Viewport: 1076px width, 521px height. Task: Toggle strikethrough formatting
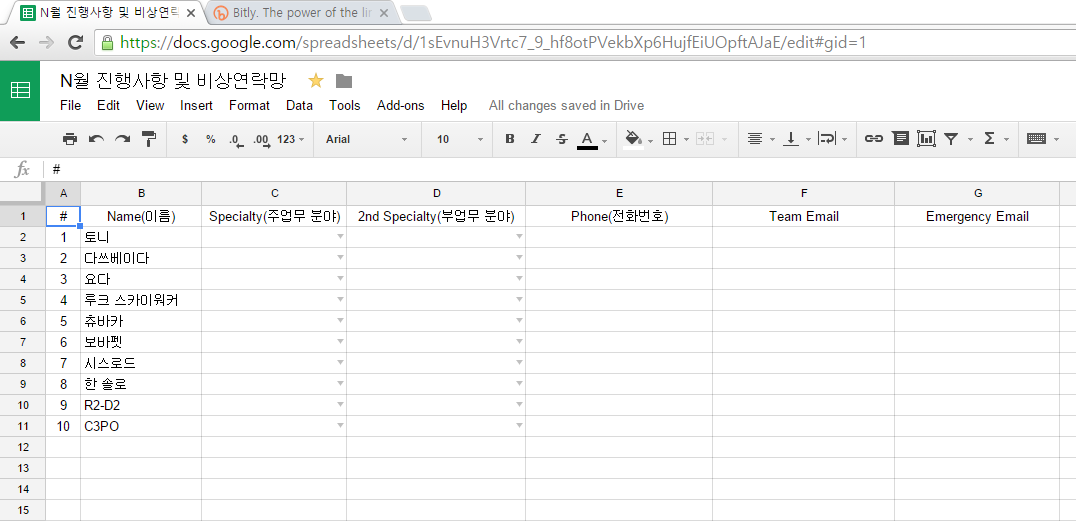point(561,139)
